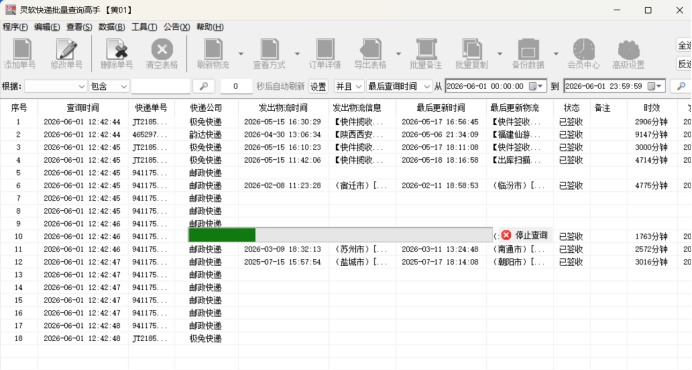Viewport: 692px width, 370px height.
Task: Click the 9147分钟 cell
Action: pos(651,134)
